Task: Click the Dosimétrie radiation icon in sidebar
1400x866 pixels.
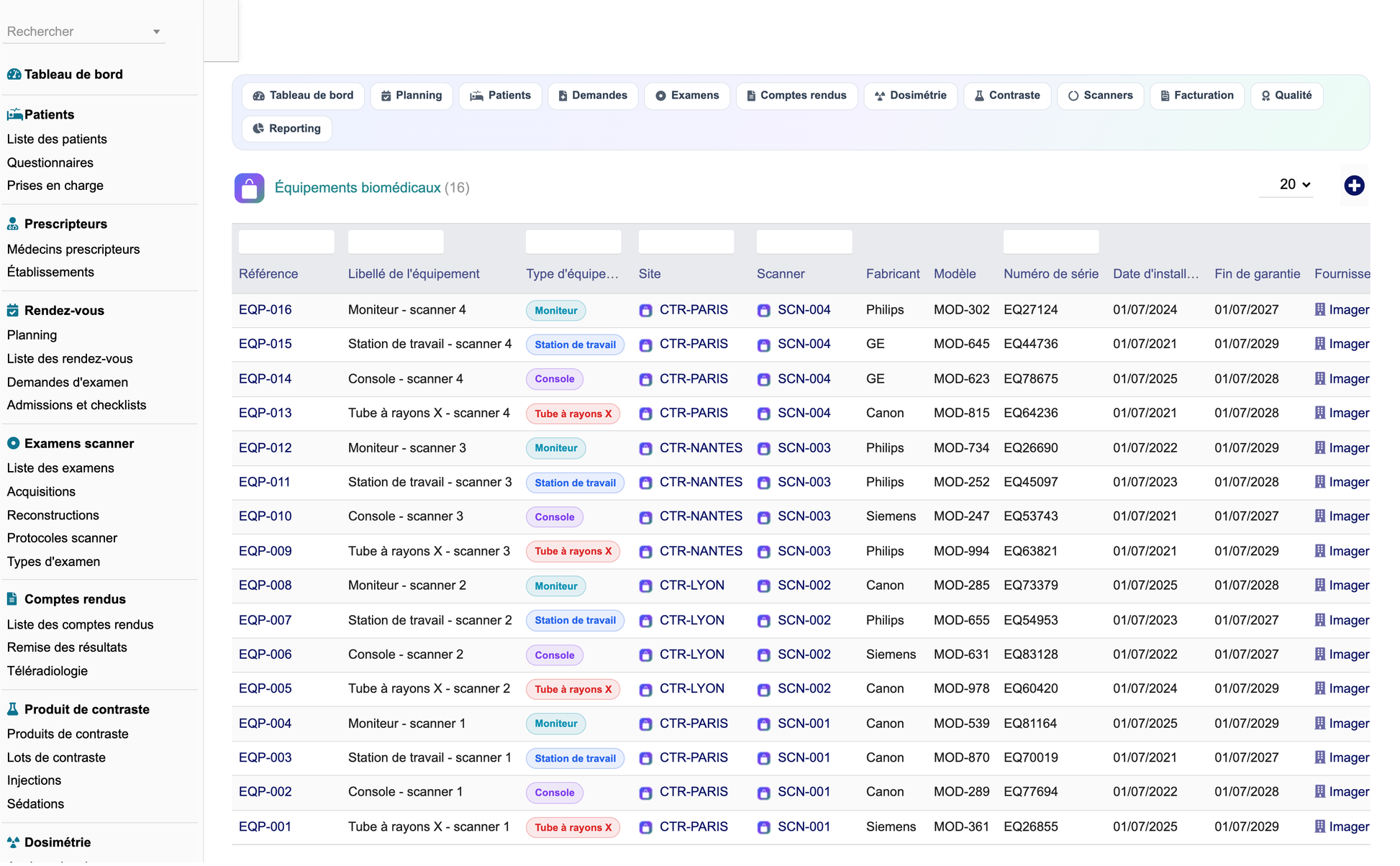Action: click(13, 842)
